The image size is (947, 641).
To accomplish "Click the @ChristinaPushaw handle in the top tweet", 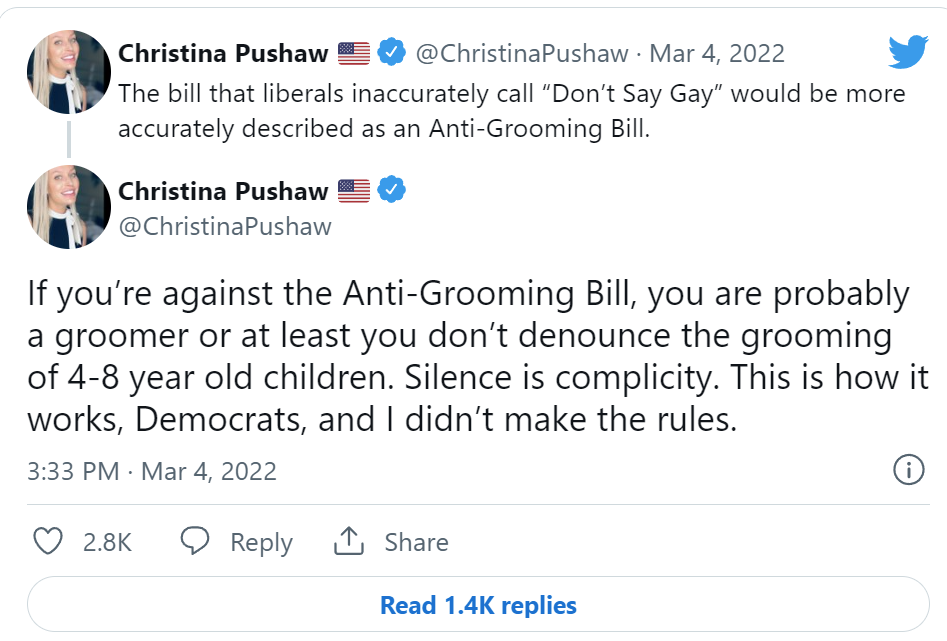I will click(x=521, y=53).
